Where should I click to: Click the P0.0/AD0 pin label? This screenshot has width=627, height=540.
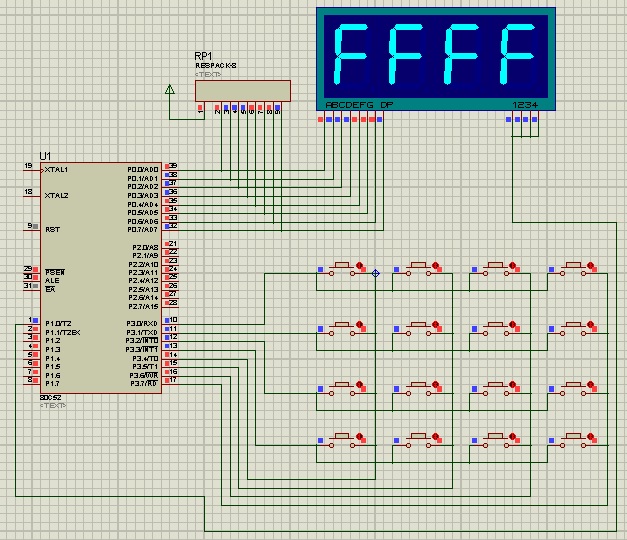pyautogui.click(x=143, y=170)
